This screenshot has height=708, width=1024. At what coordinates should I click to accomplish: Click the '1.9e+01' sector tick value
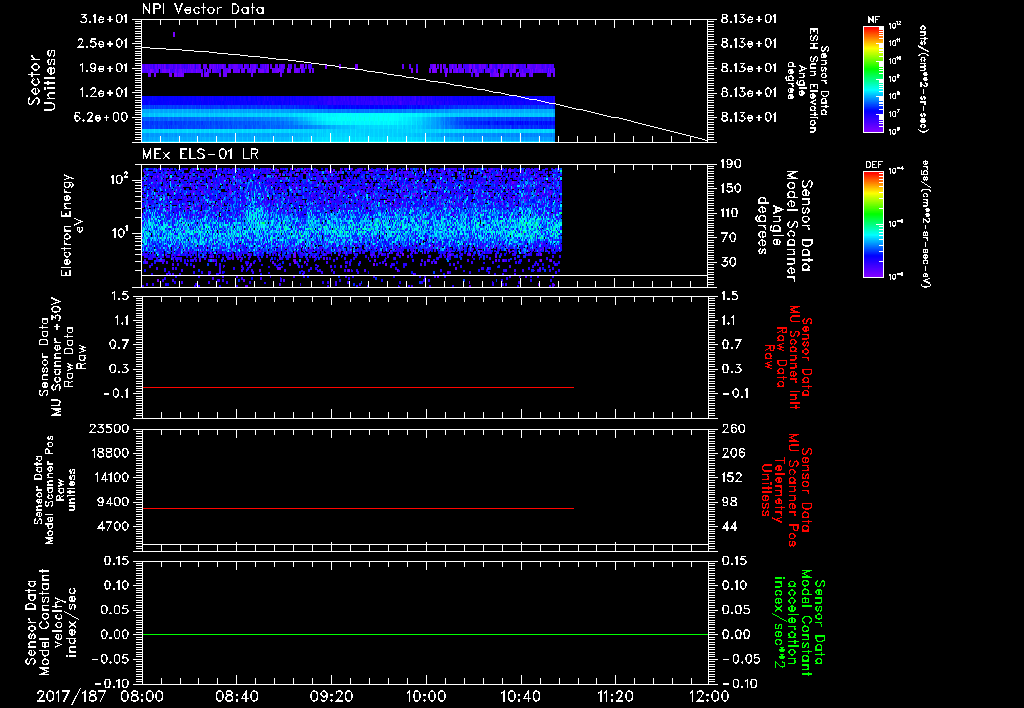[104, 68]
